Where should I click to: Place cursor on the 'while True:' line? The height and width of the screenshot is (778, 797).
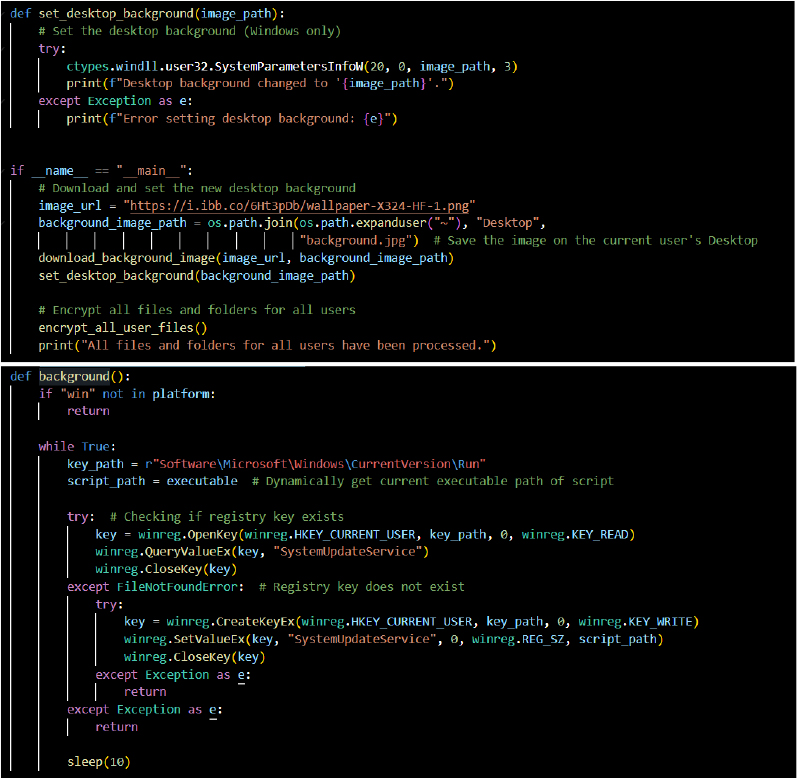point(77,447)
